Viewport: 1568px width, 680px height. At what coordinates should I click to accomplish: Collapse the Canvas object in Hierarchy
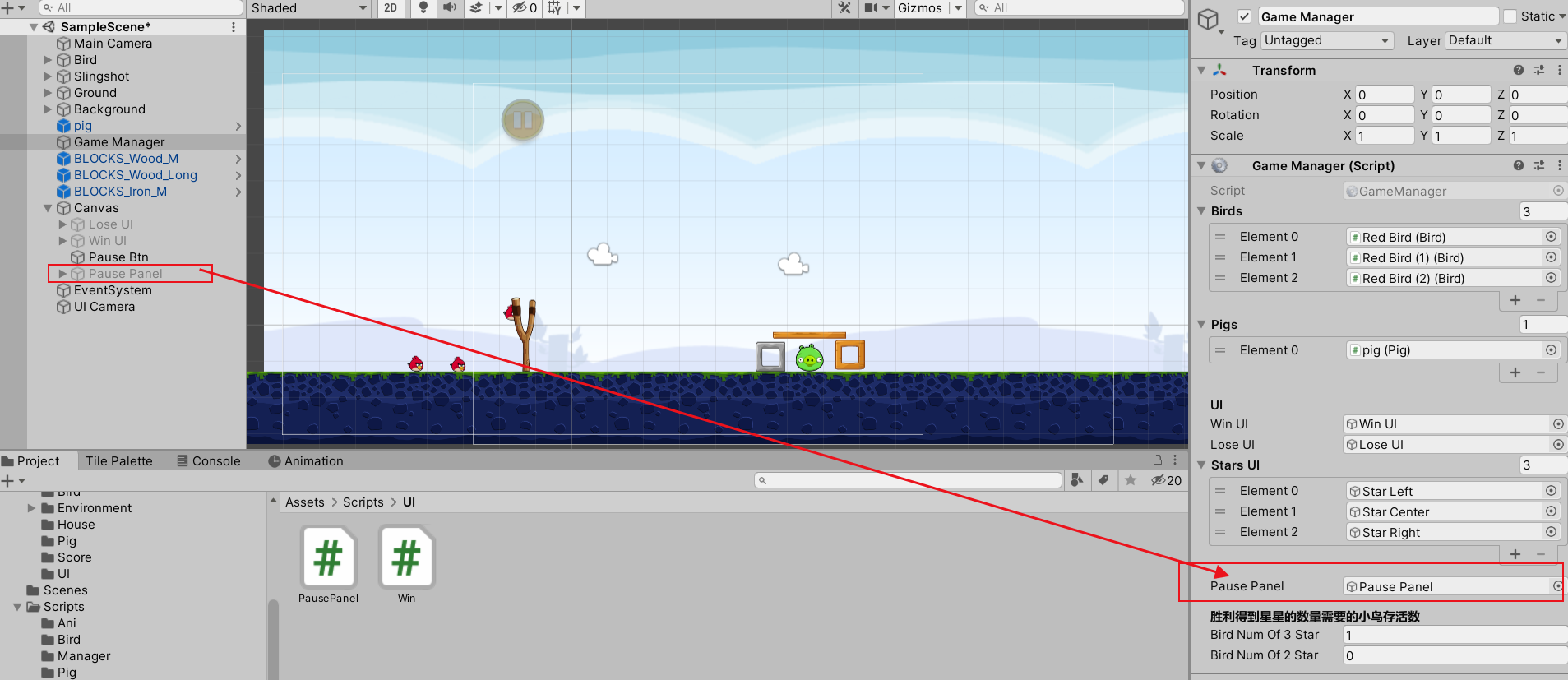pyautogui.click(x=48, y=208)
